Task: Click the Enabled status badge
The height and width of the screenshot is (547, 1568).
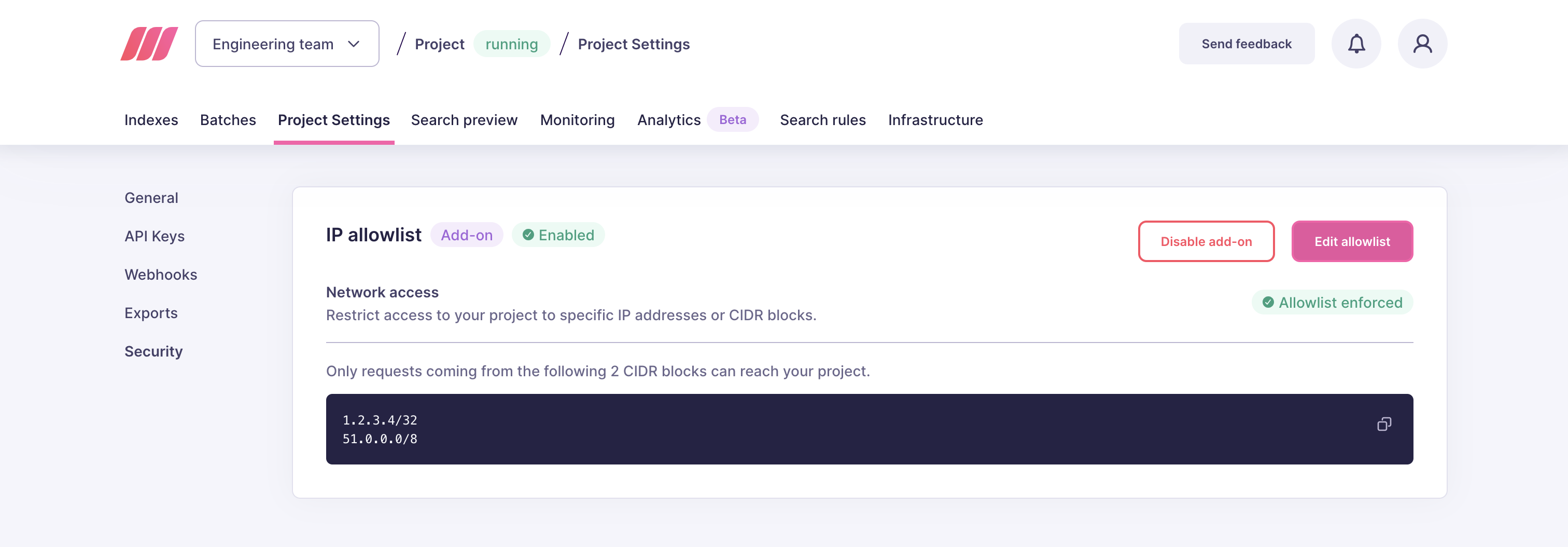Action: click(557, 235)
